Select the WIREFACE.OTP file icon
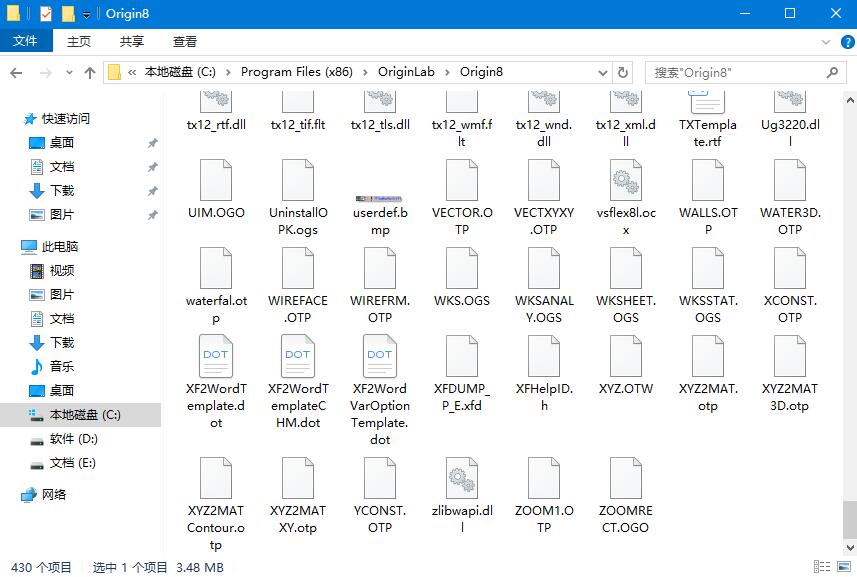This screenshot has height=577, width=857. coord(298,268)
